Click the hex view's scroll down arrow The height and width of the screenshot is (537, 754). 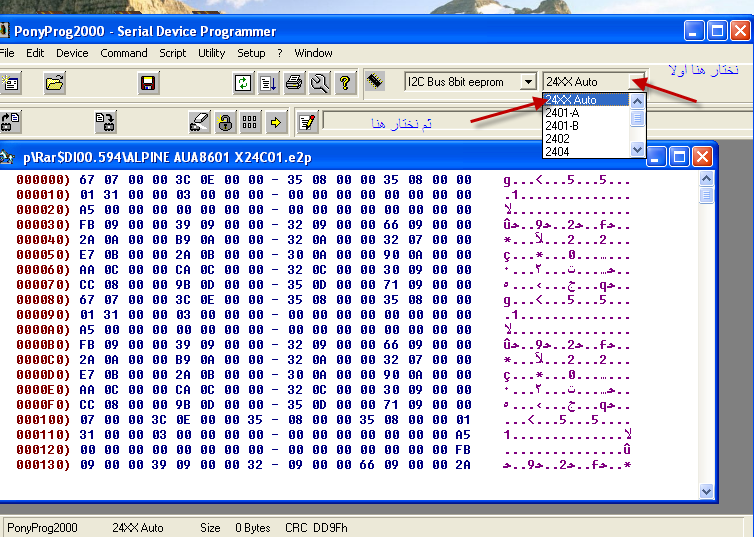pyautogui.click(x=706, y=491)
